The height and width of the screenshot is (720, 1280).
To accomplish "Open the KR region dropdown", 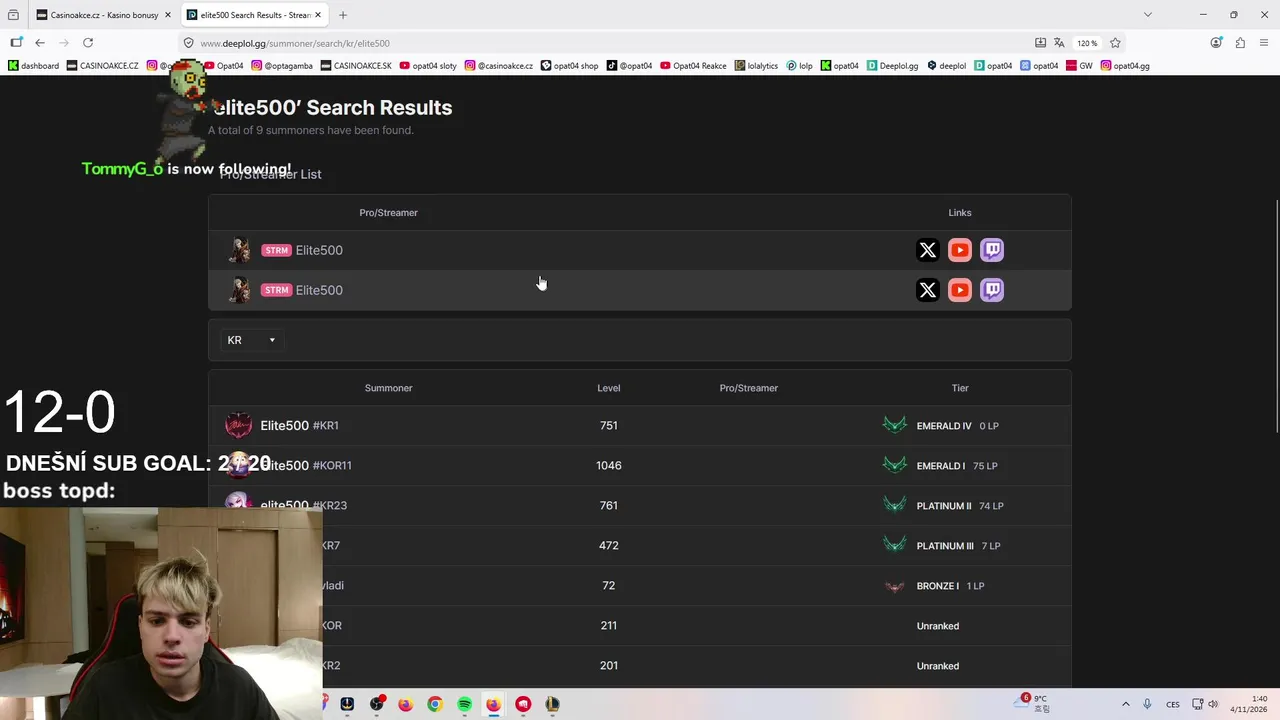I will click(x=251, y=340).
